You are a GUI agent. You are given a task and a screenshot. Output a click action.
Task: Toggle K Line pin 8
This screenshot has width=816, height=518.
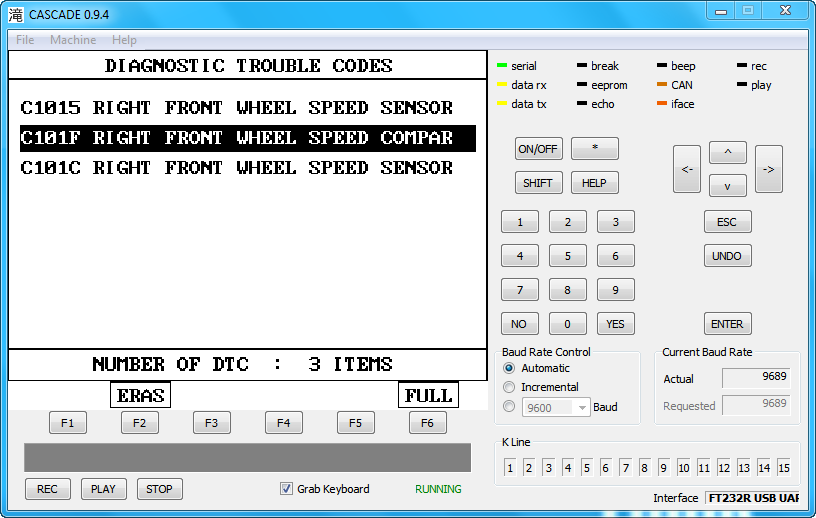[644, 468]
